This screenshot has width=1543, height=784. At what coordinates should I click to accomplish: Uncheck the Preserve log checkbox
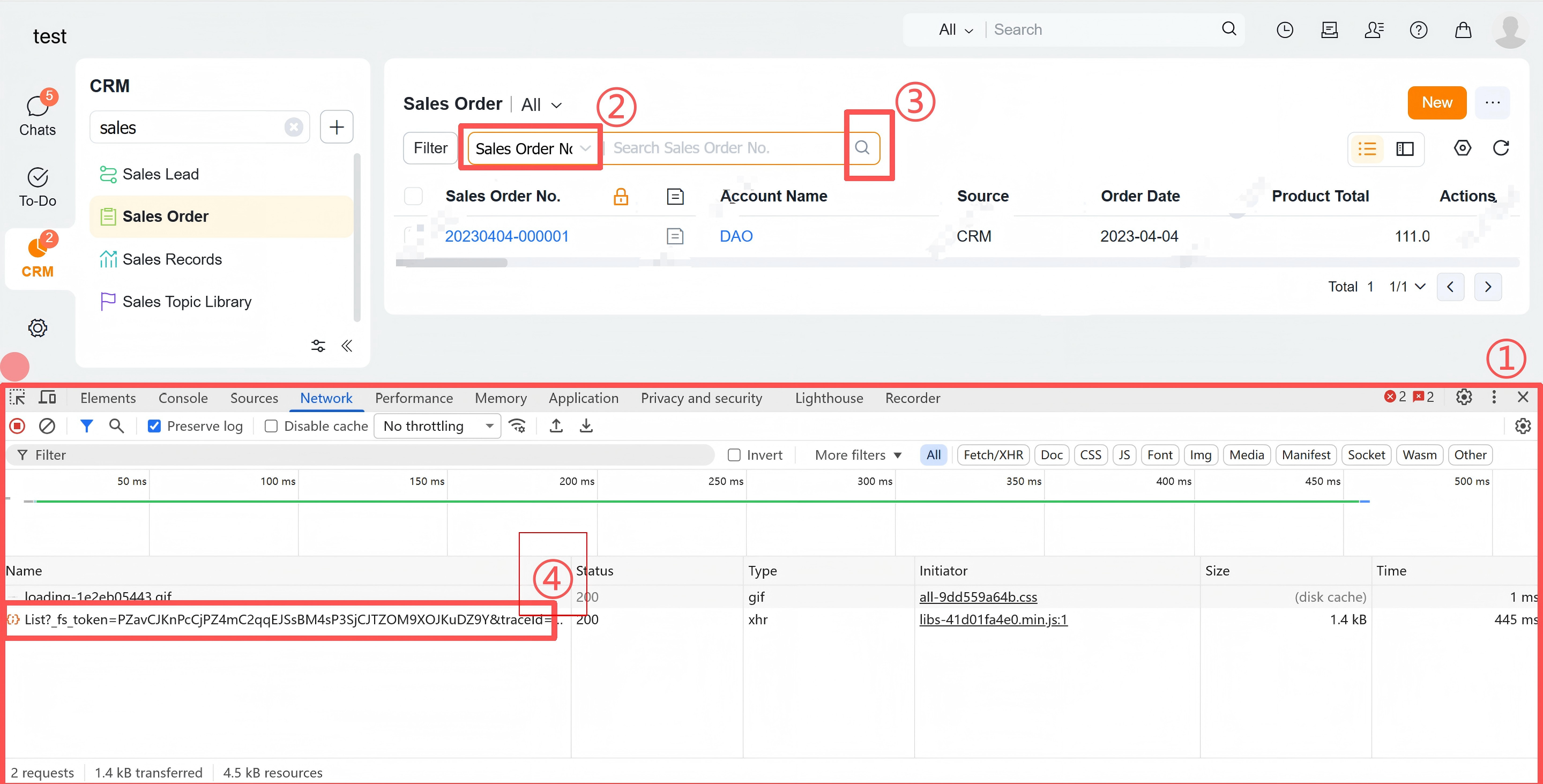click(x=154, y=426)
